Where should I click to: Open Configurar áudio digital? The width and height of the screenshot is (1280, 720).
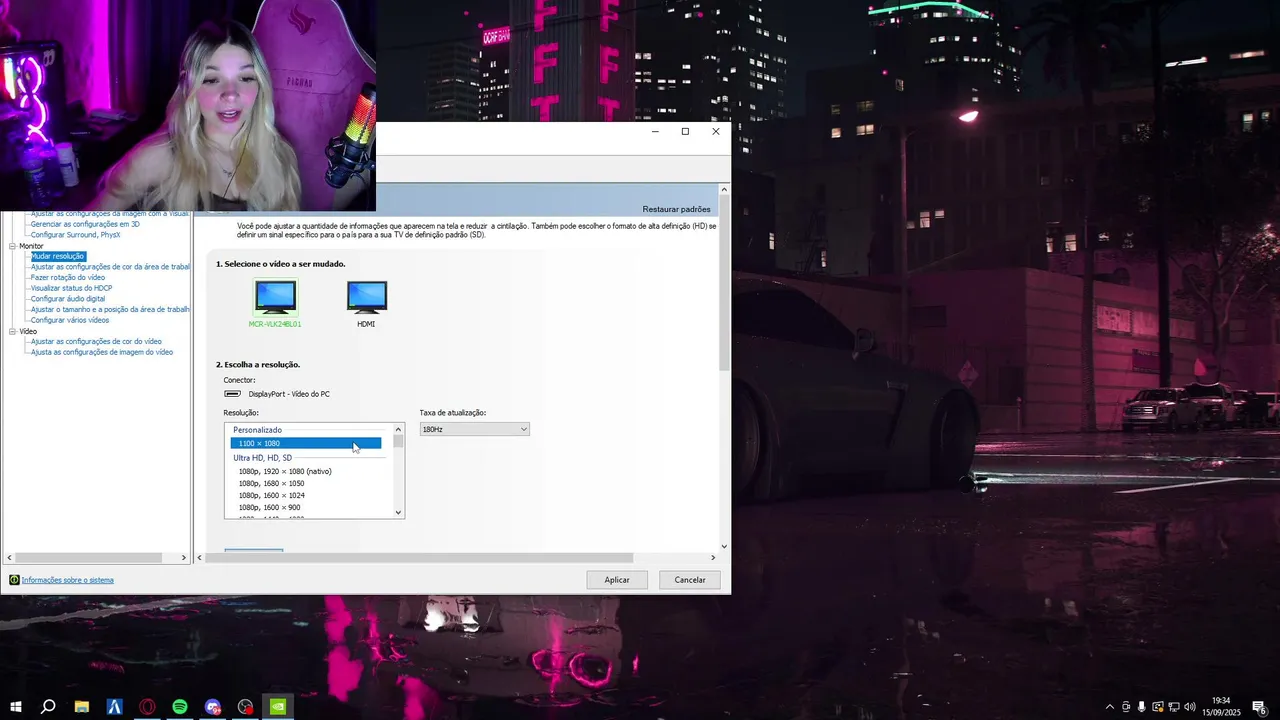pos(68,299)
